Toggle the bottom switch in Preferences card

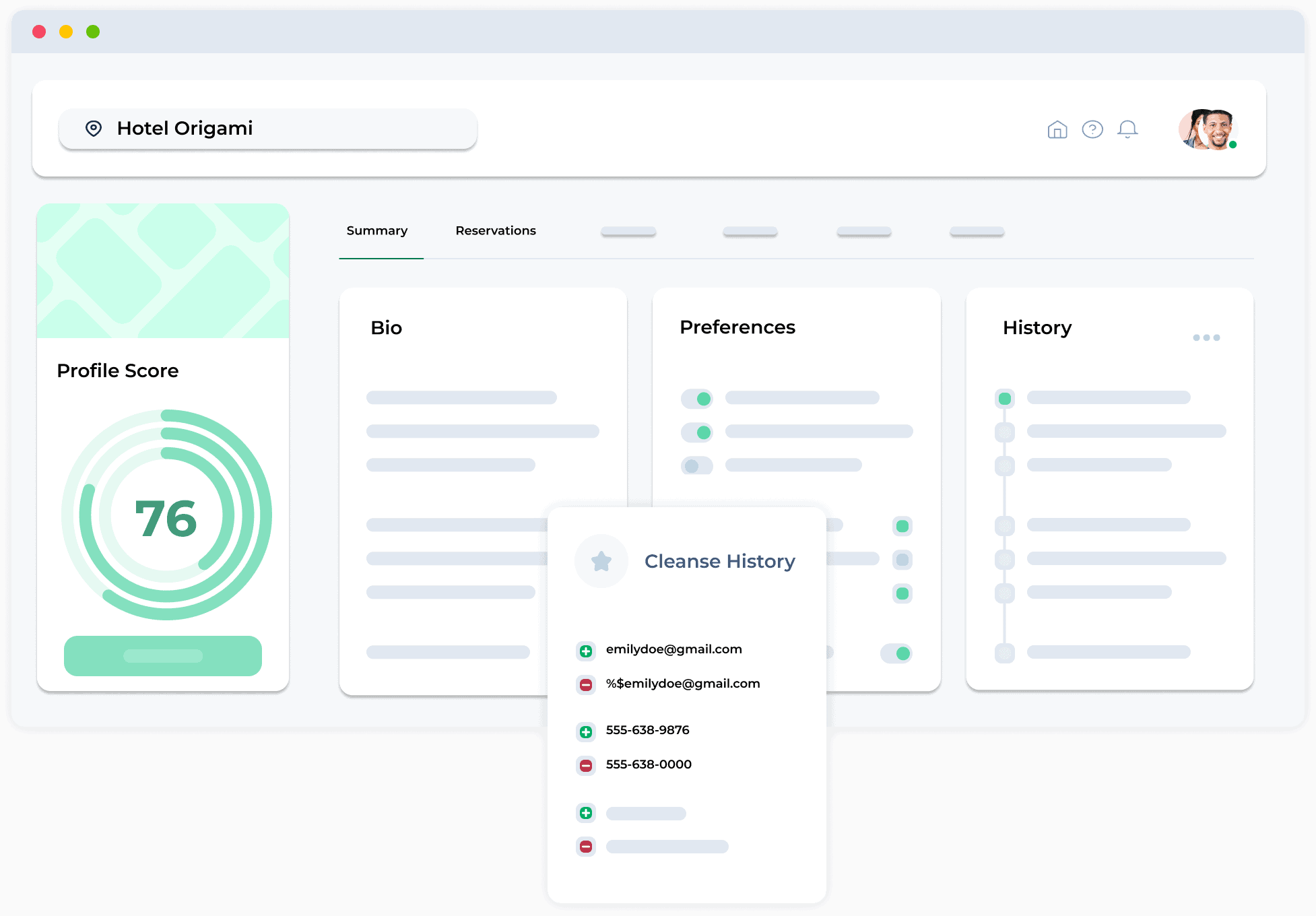(896, 653)
